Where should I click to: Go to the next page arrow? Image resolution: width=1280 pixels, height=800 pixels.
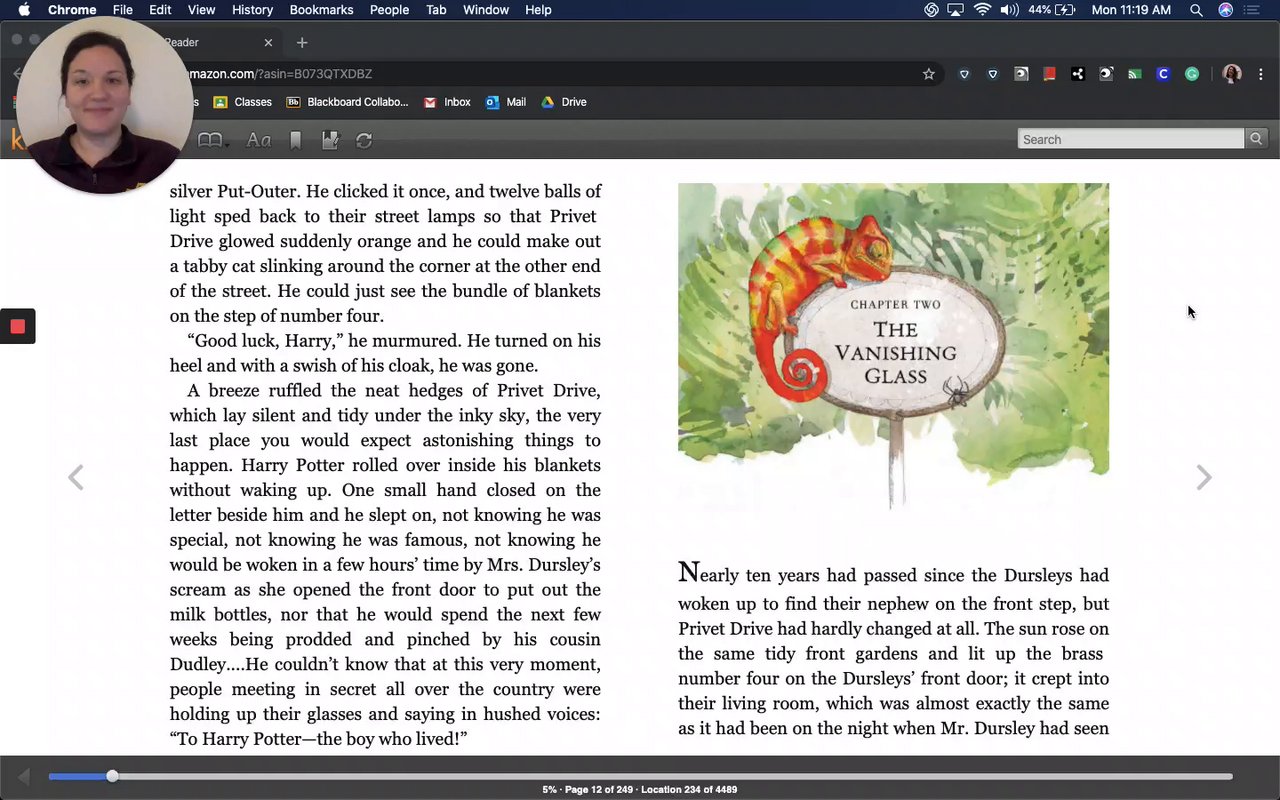click(1204, 478)
